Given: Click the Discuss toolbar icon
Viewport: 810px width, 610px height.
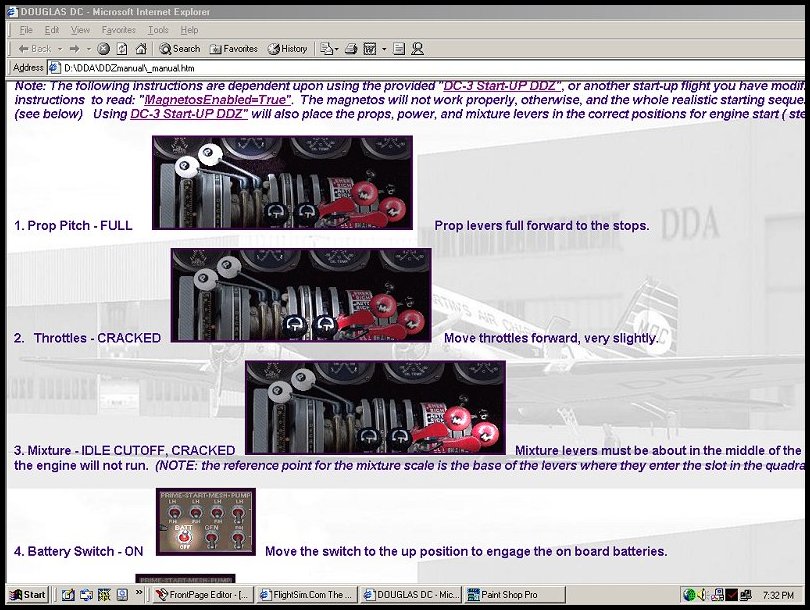Looking at the screenshot, I should point(399,49).
